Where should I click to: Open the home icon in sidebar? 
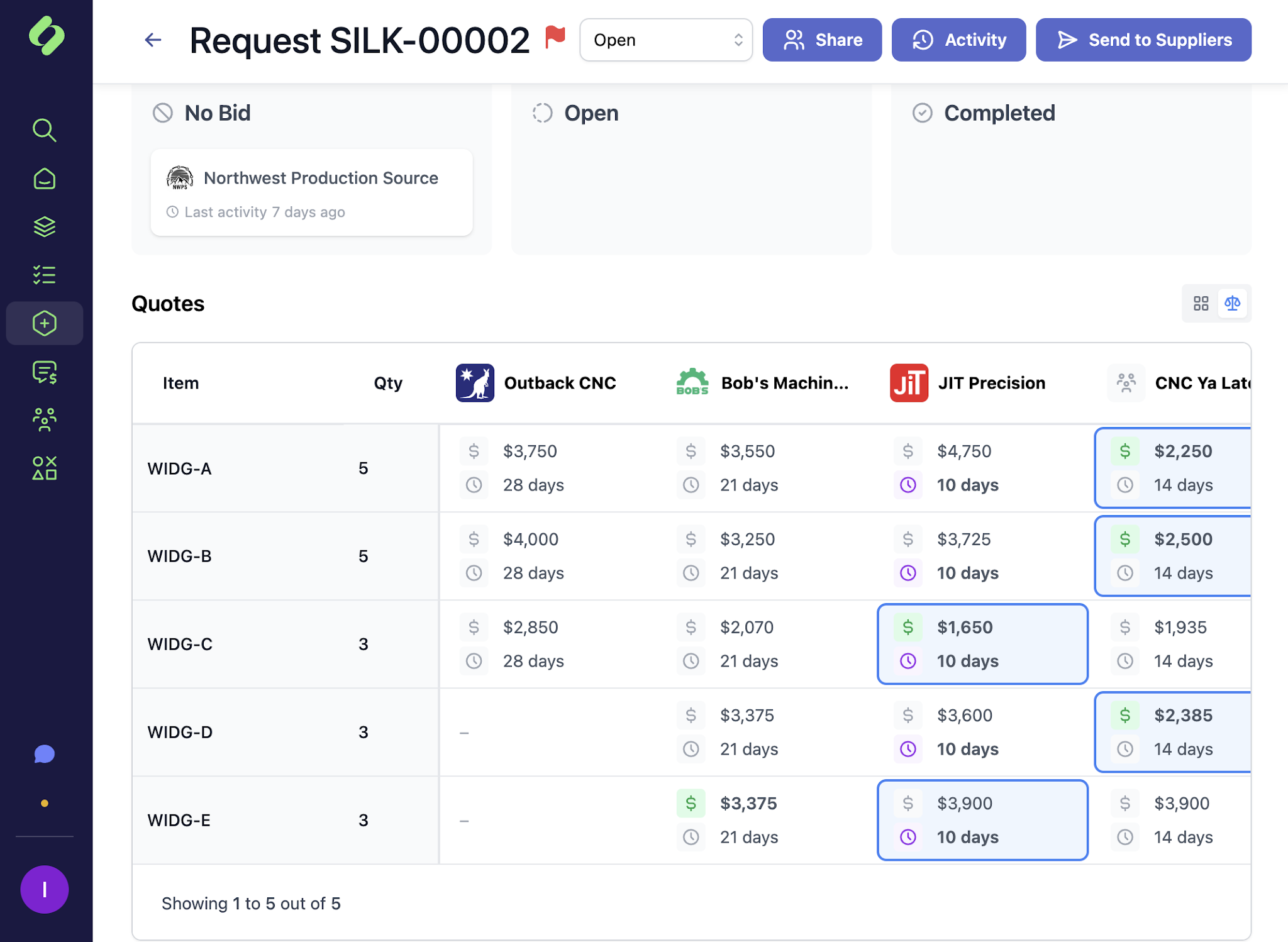coord(44,179)
